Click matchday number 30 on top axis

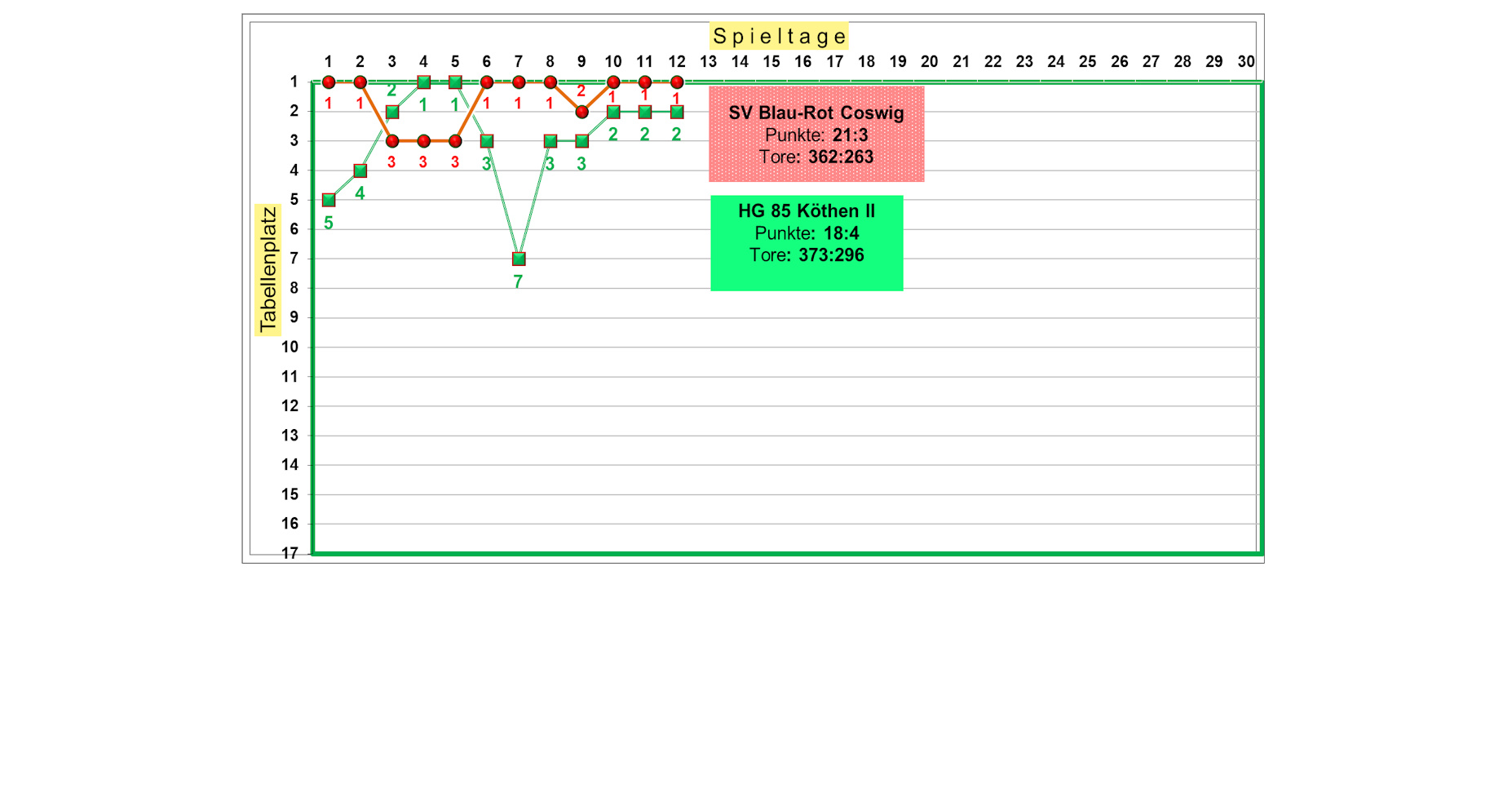pyautogui.click(x=1246, y=61)
